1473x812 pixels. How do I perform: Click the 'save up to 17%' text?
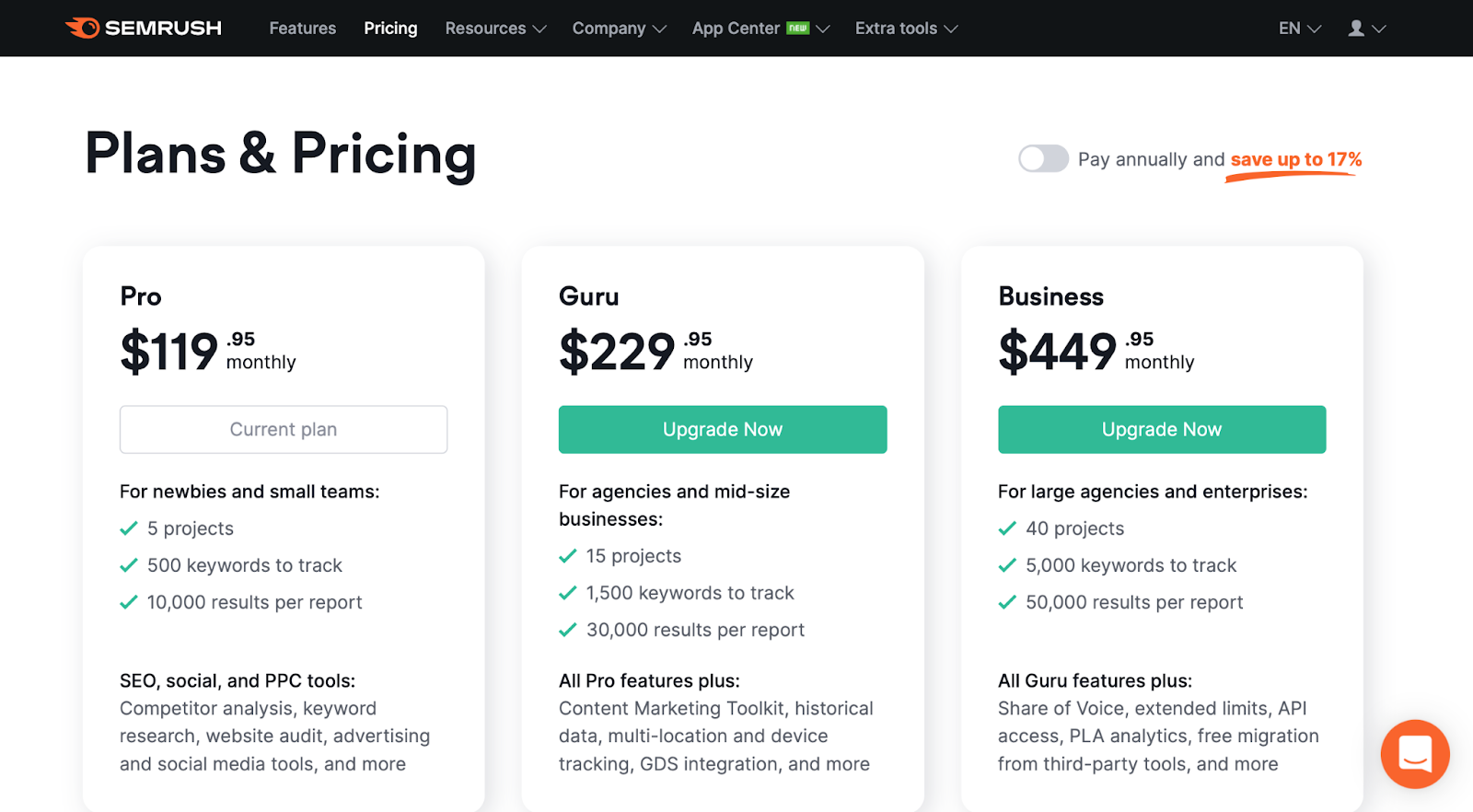pyautogui.click(x=1295, y=159)
